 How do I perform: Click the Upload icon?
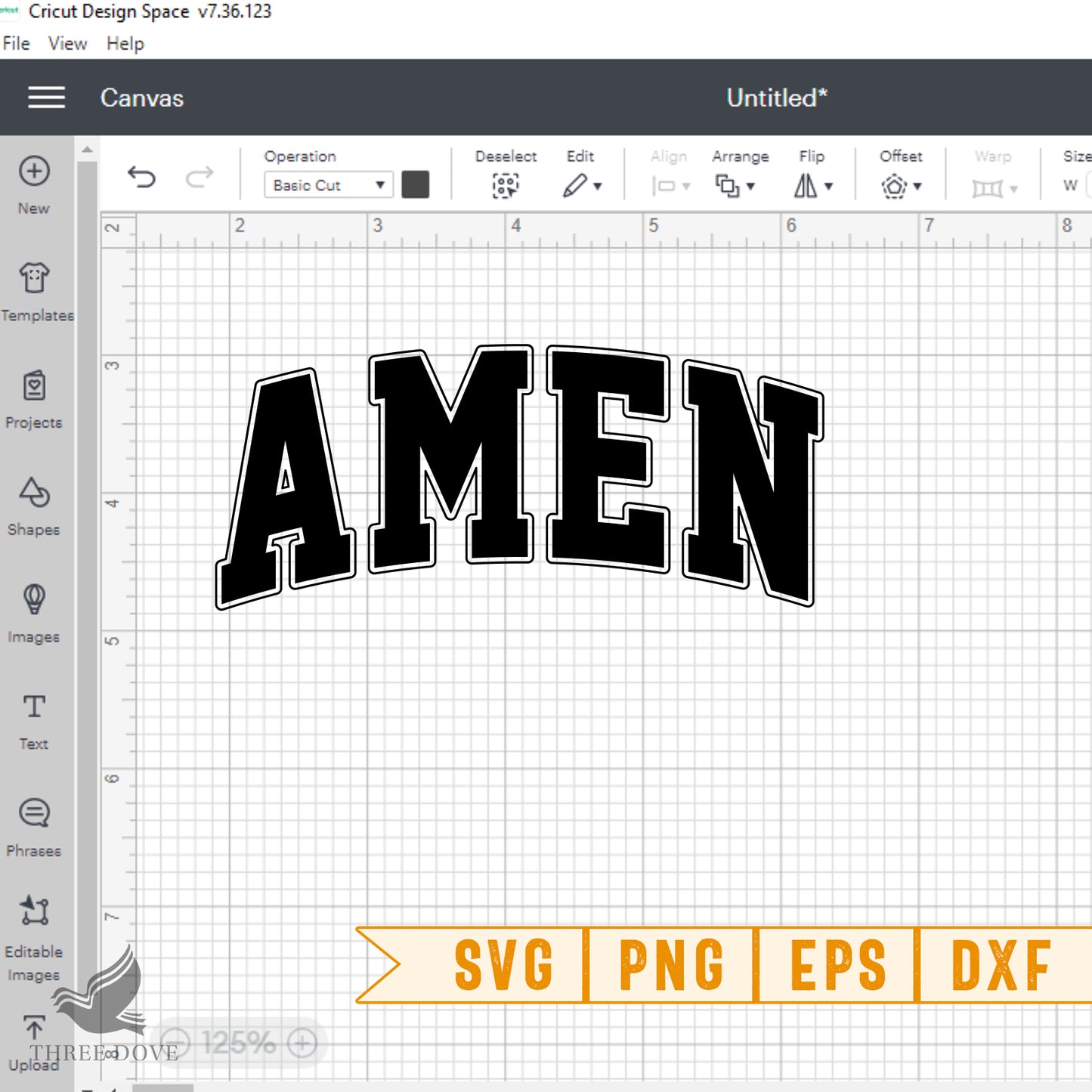[34, 1028]
